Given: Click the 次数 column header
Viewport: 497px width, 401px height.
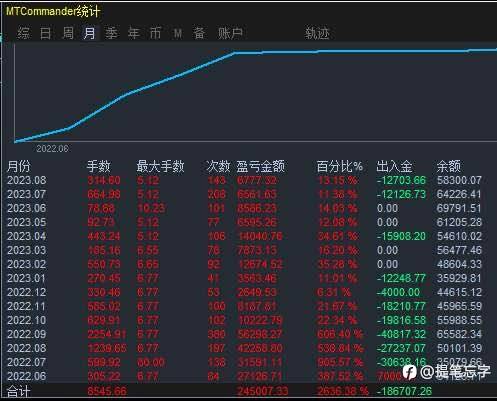Looking at the screenshot, I should 218,166.
